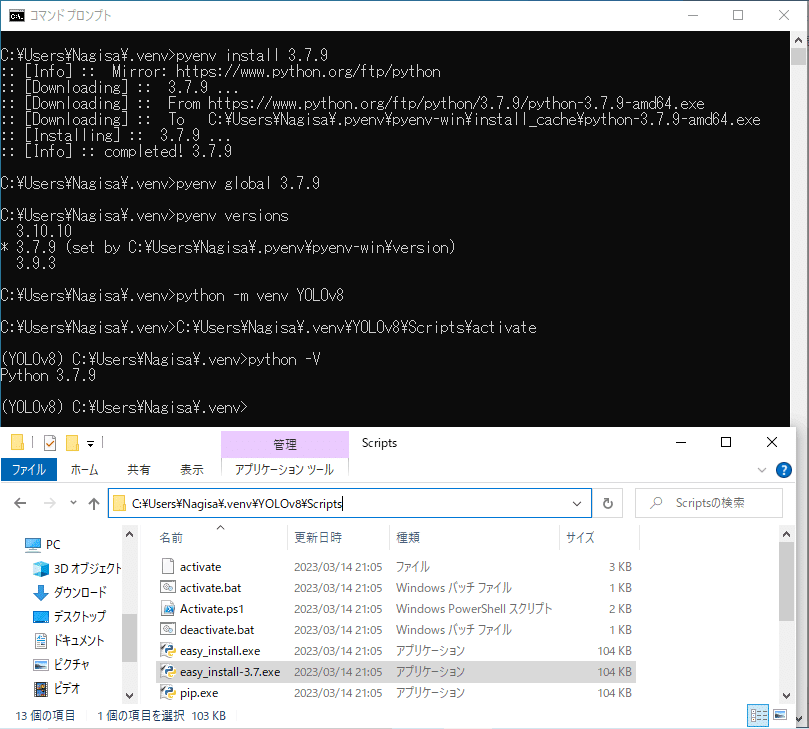
Task: Go back with the Explorer back arrow
Action: tap(20, 503)
